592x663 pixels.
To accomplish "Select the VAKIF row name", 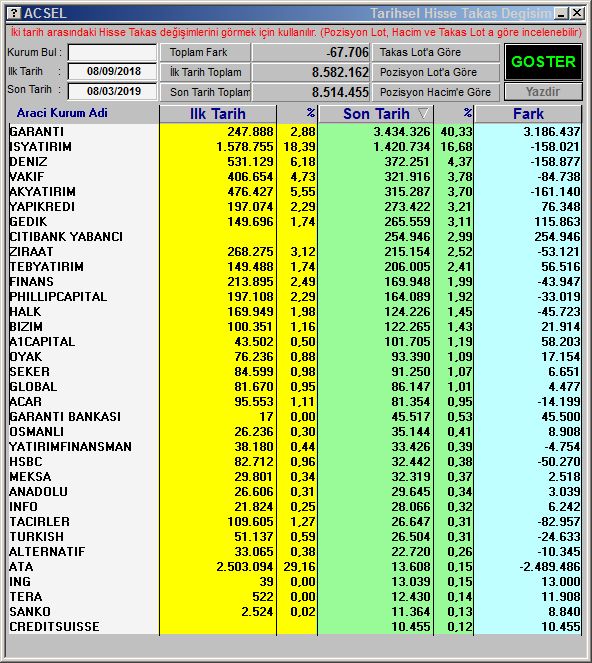I will (x=27, y=177).
